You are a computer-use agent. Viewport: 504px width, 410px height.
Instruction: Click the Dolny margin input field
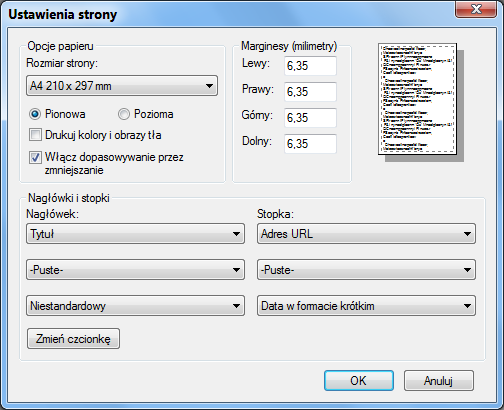coord(310,144)
